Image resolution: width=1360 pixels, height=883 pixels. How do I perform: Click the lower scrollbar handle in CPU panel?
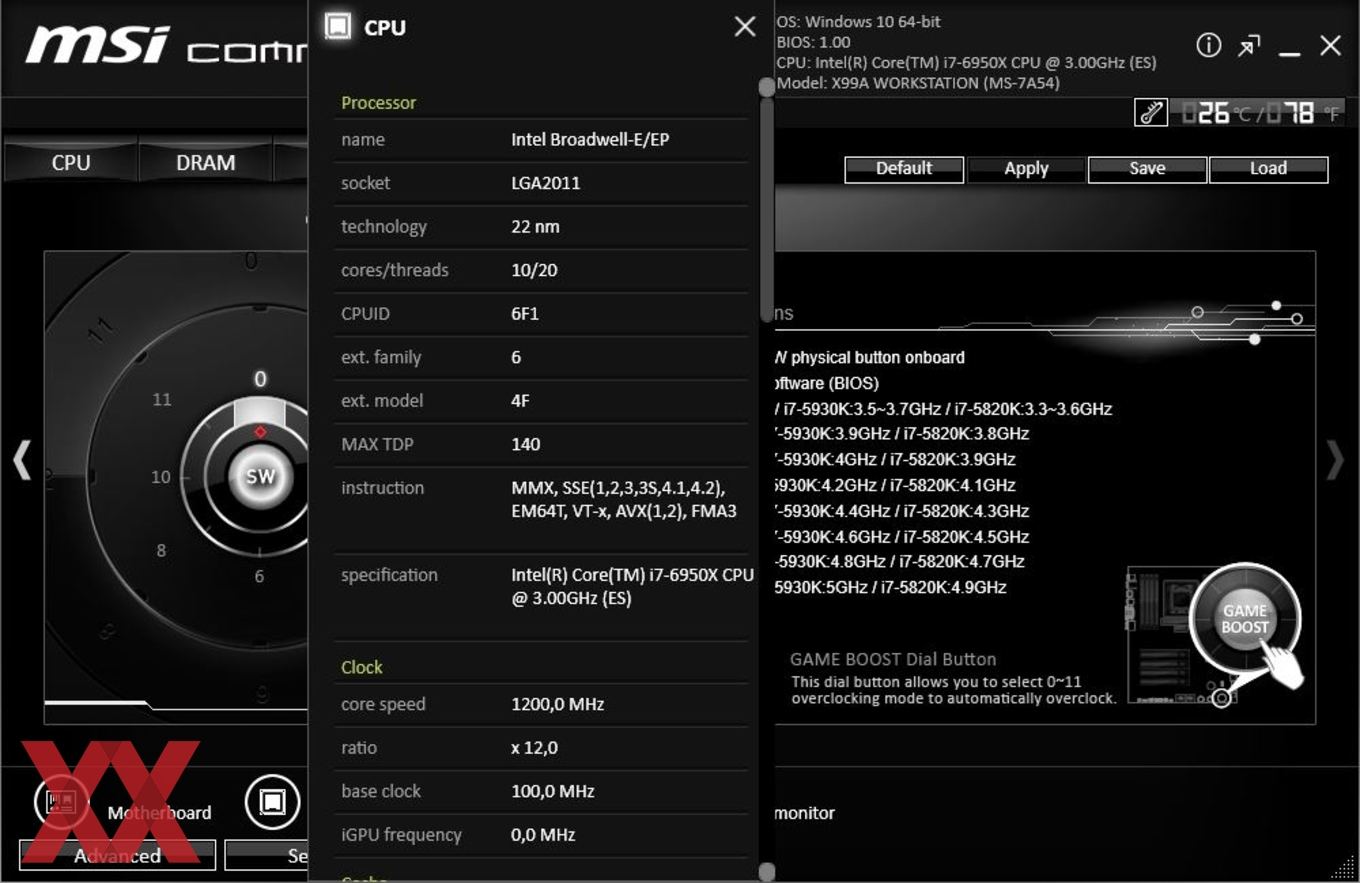pos(767,872)
